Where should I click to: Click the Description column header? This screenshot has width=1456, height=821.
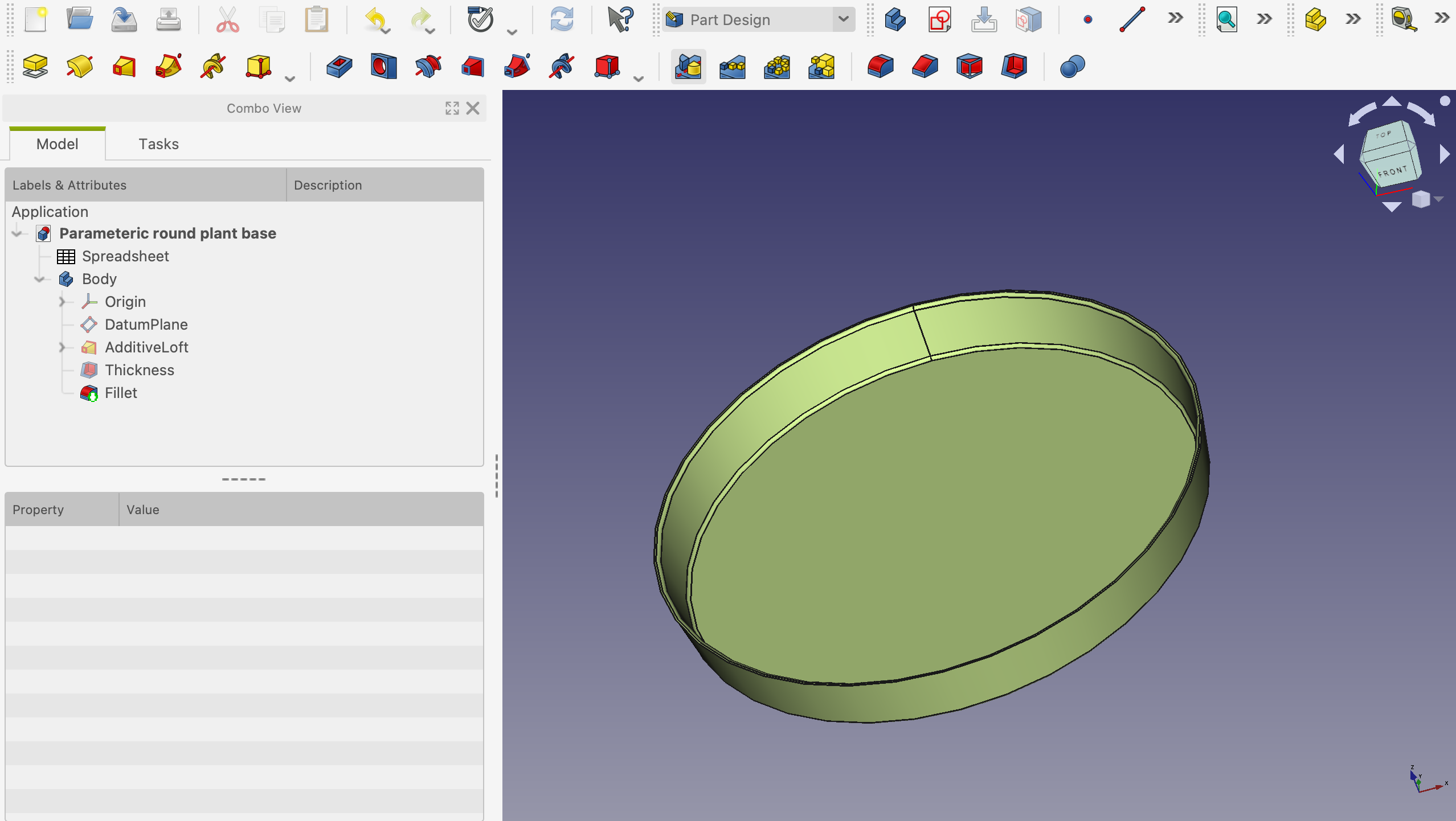[385, 185]
